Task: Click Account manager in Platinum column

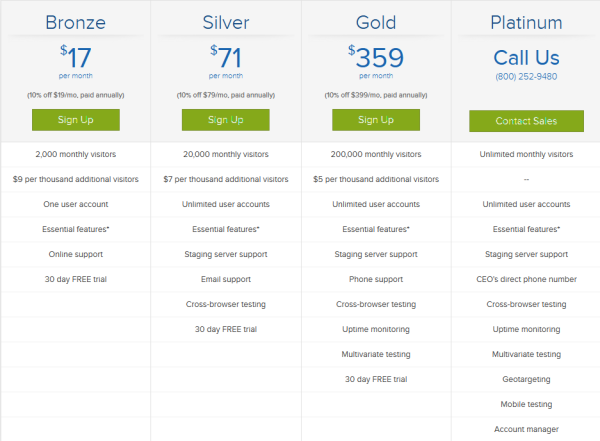Action: (527, 430)
